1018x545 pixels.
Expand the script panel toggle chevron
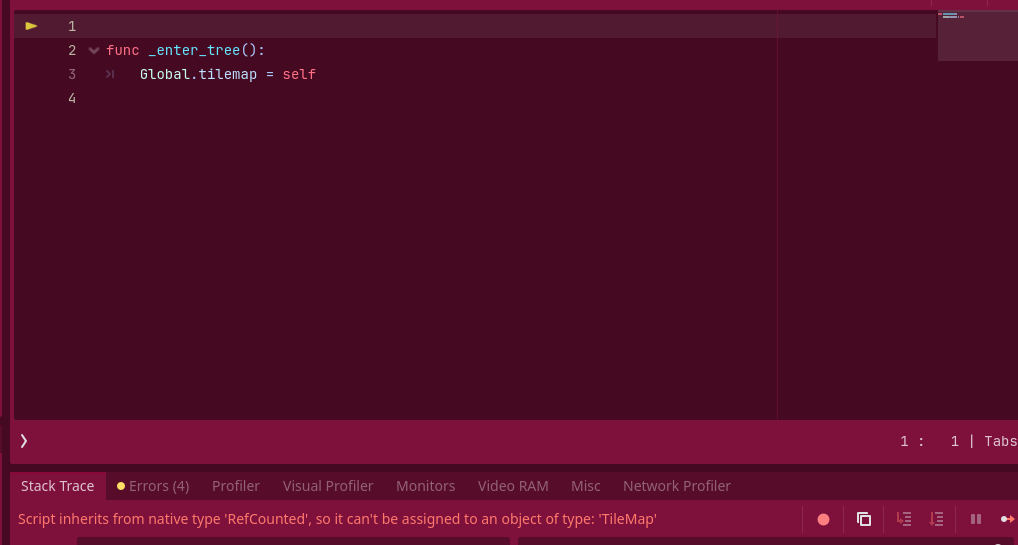tap(23, 441)
